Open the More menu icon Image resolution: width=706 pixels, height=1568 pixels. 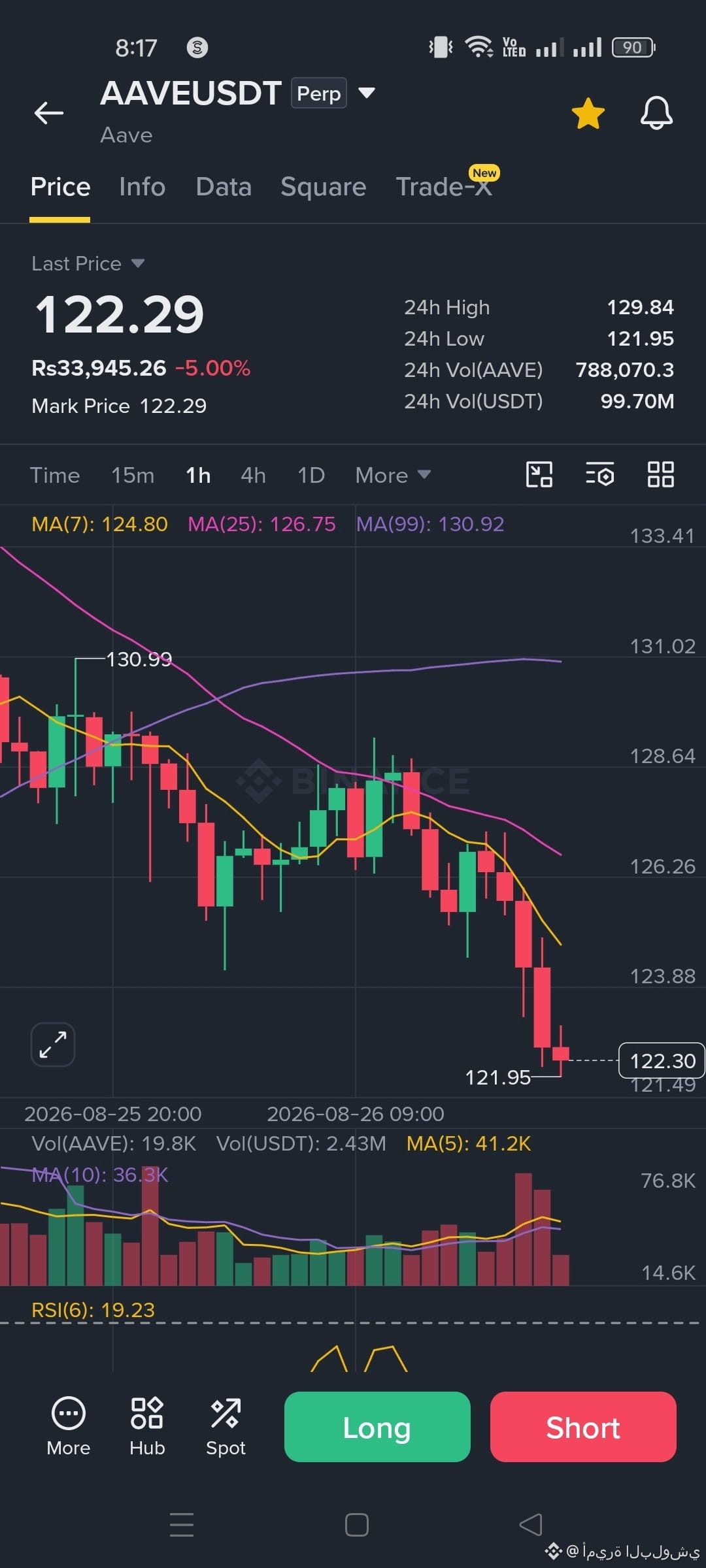[x=68, y=1428]
